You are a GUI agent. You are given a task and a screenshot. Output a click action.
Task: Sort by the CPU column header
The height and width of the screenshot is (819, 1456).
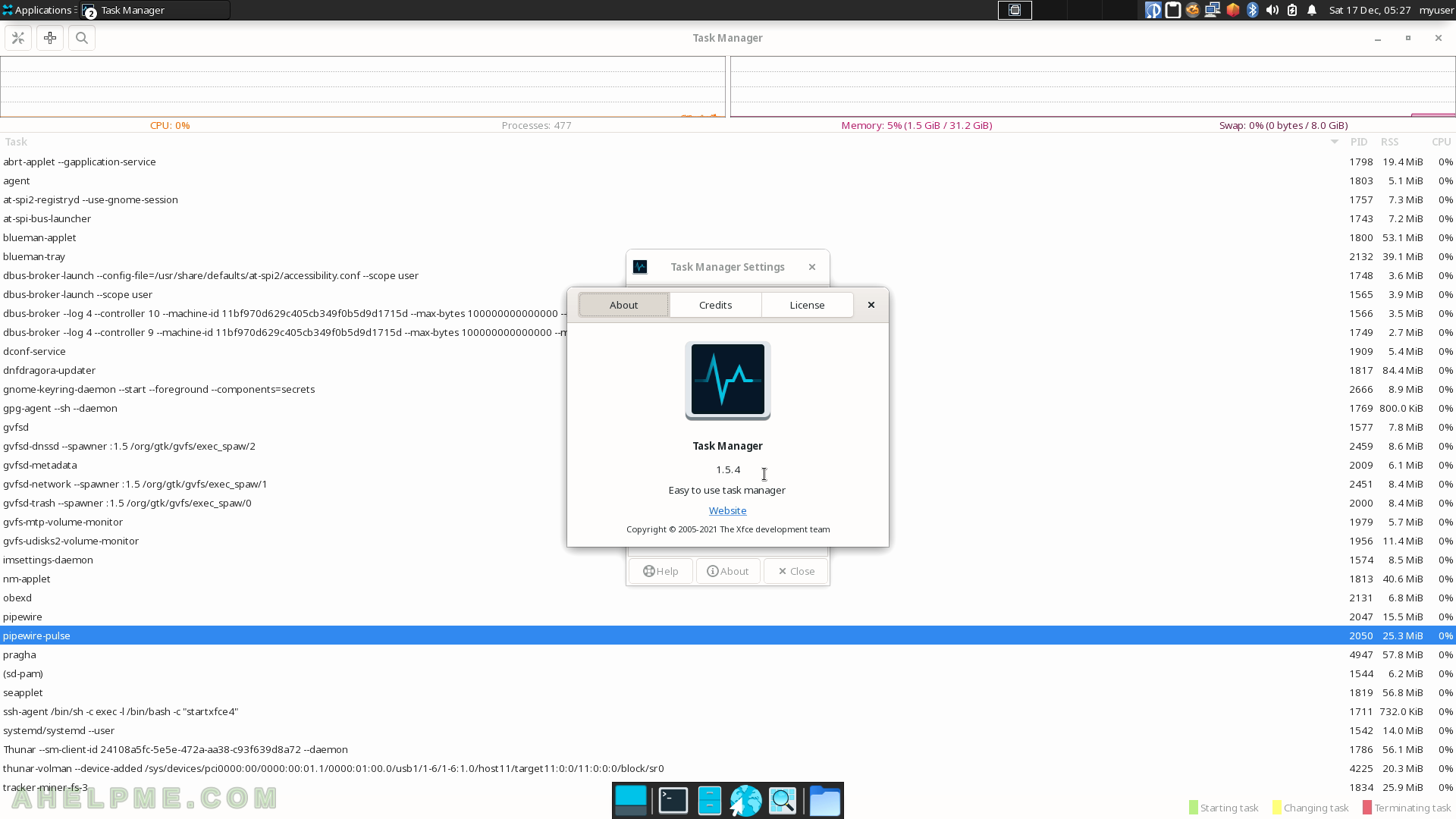1442,142
